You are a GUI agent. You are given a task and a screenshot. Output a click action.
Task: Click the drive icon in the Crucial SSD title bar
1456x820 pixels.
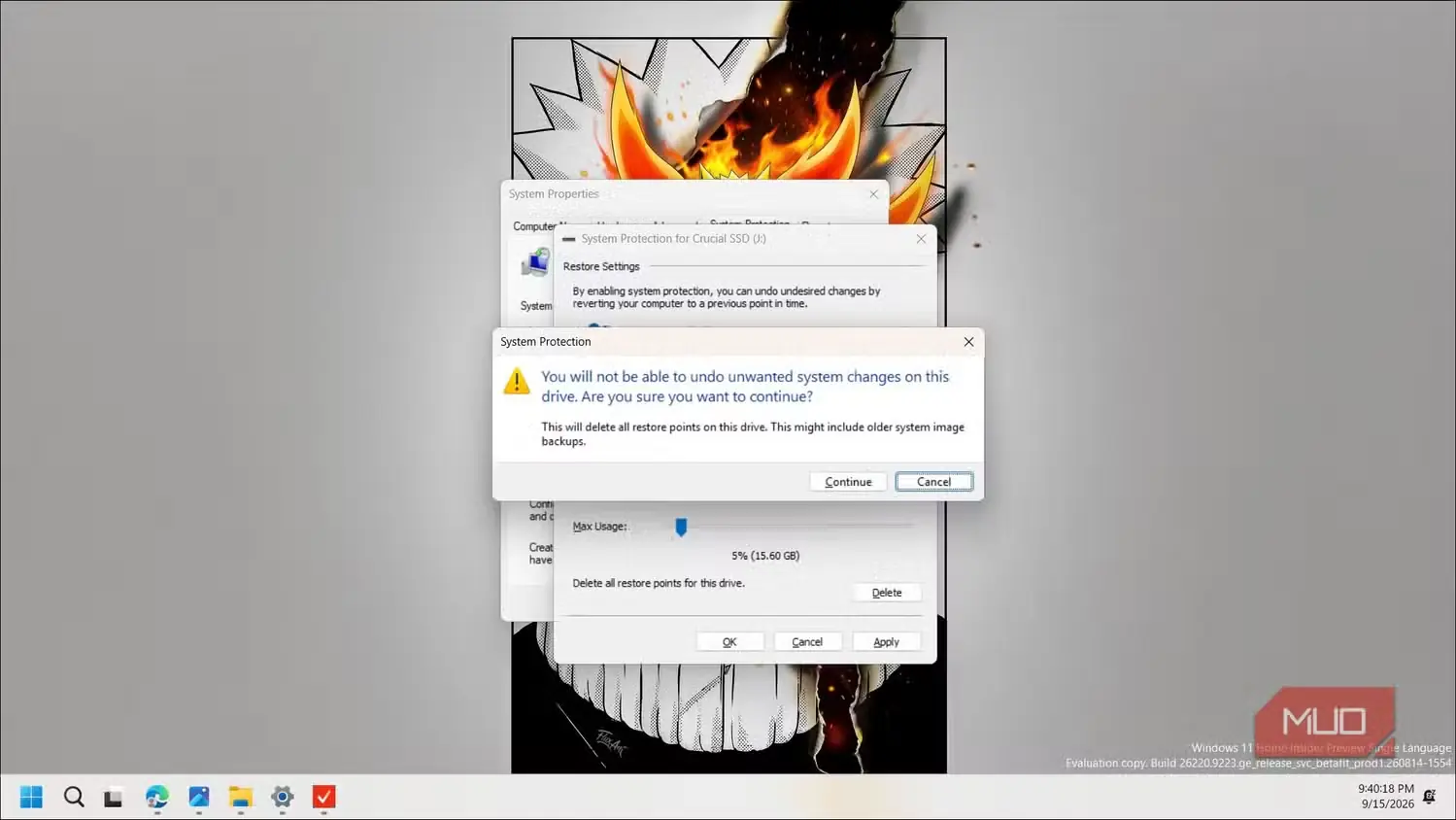(x=568, y=239)
